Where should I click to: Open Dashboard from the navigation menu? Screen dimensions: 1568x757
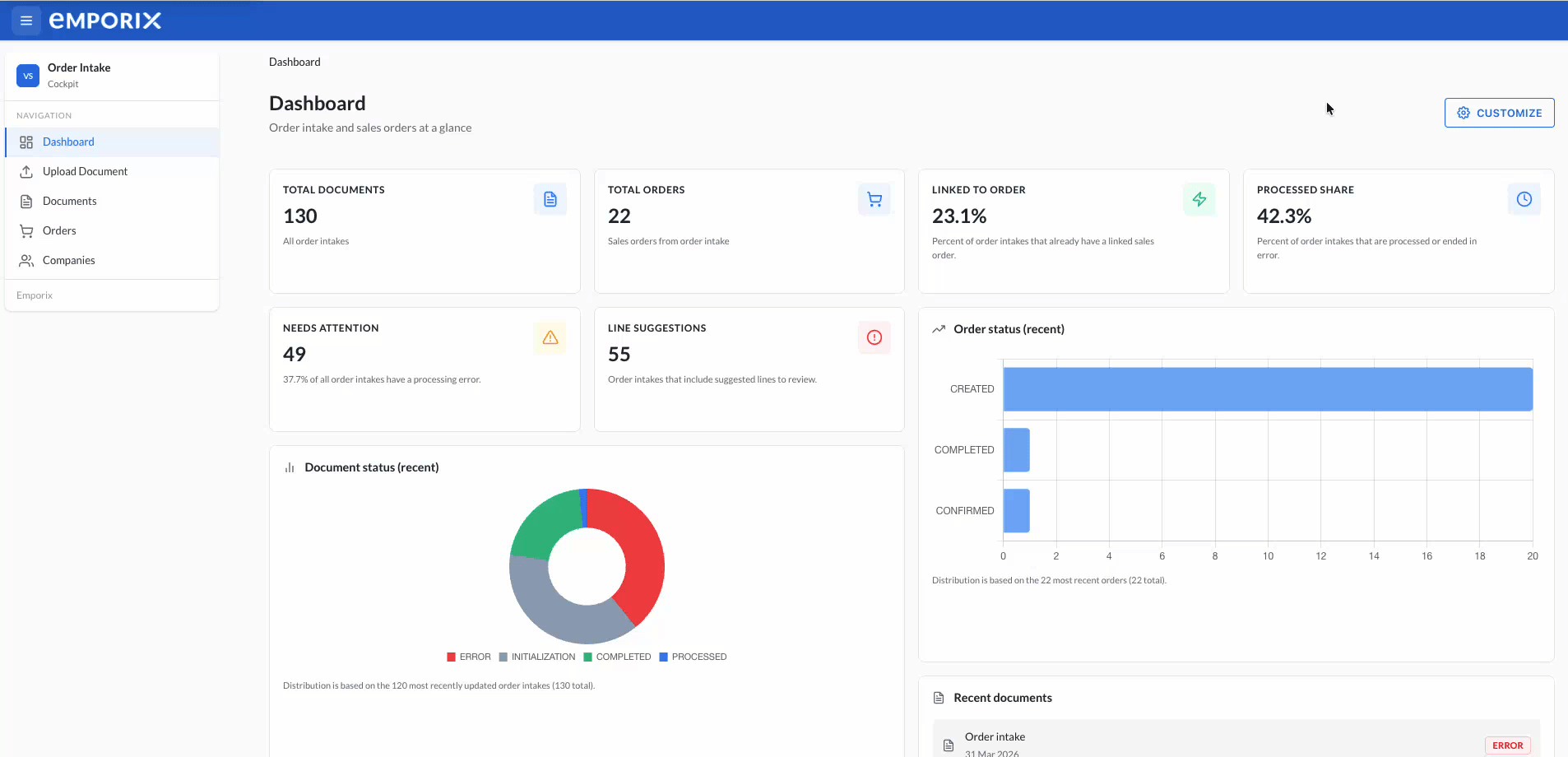pos(112,142)
